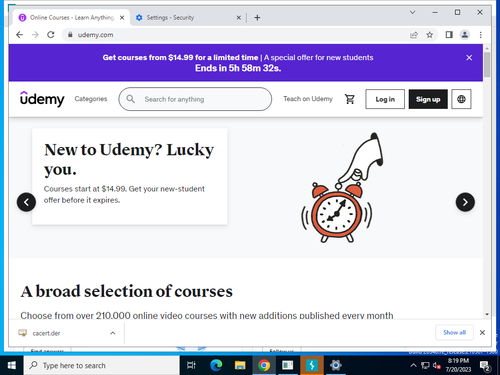This screenshot has width=500, height=375.
Task: Go back with the browser back arrow
Action: point(19,35)
